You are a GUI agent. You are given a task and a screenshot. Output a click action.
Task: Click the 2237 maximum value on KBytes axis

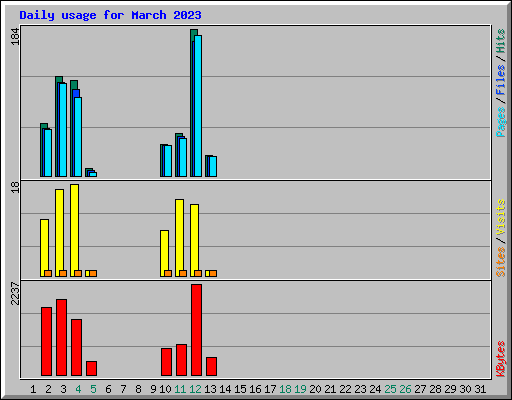(x=15, y=294)
